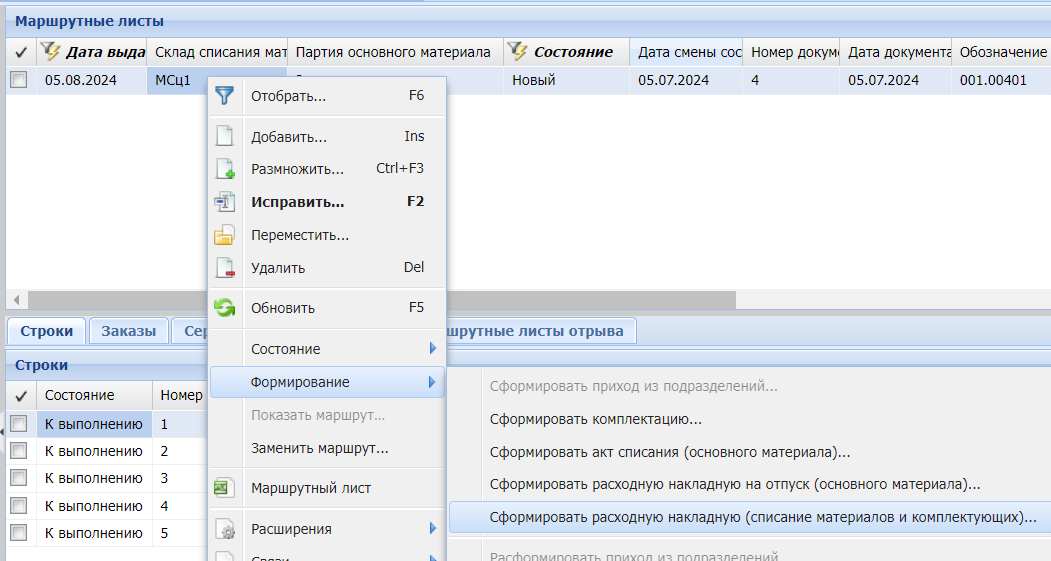Tick the checkbox for Строки row 1
This screenshot has width=1051, height=561.
pos(18,424)
